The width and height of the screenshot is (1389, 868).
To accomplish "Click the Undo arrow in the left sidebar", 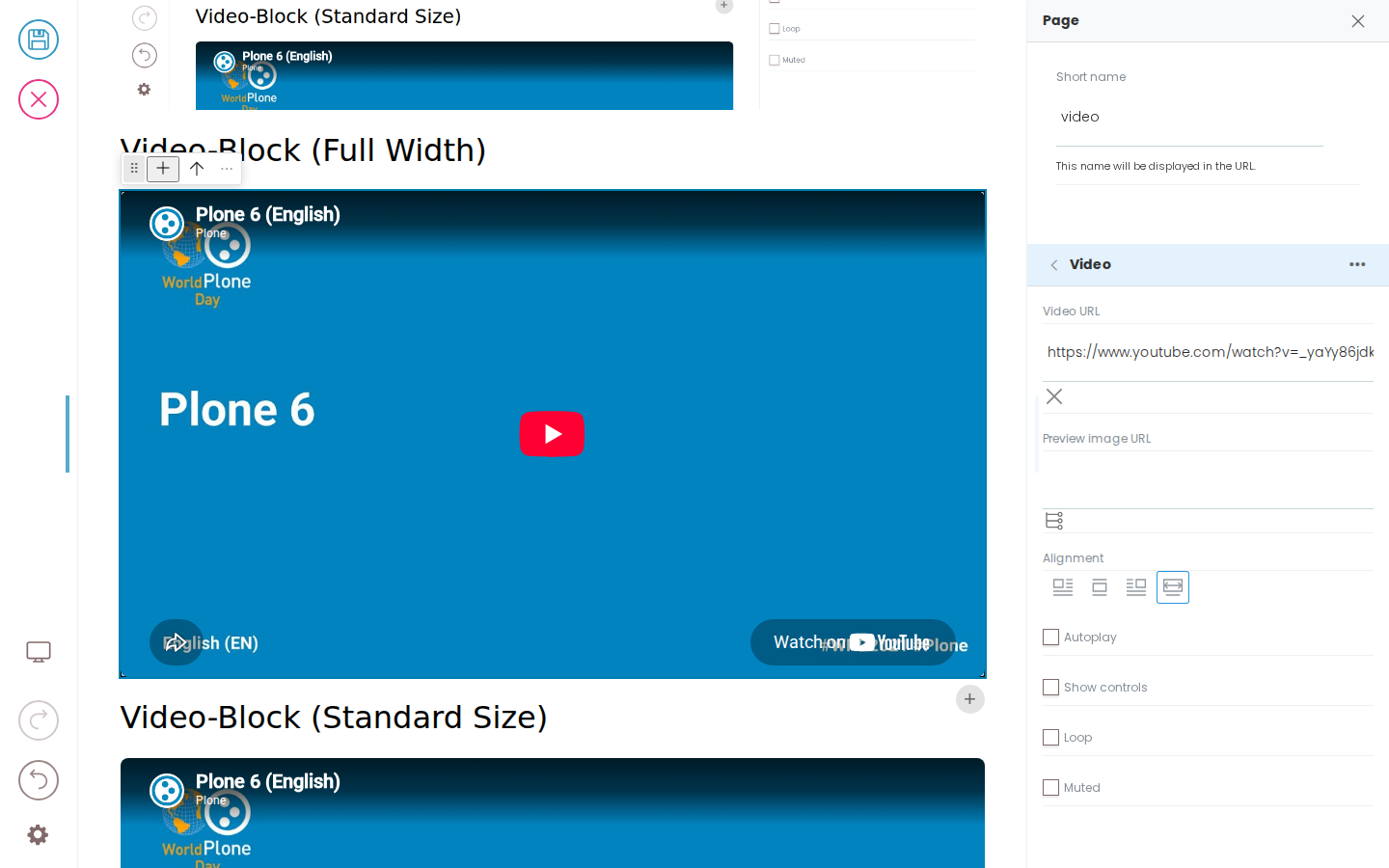I will [x=39, y=780].
